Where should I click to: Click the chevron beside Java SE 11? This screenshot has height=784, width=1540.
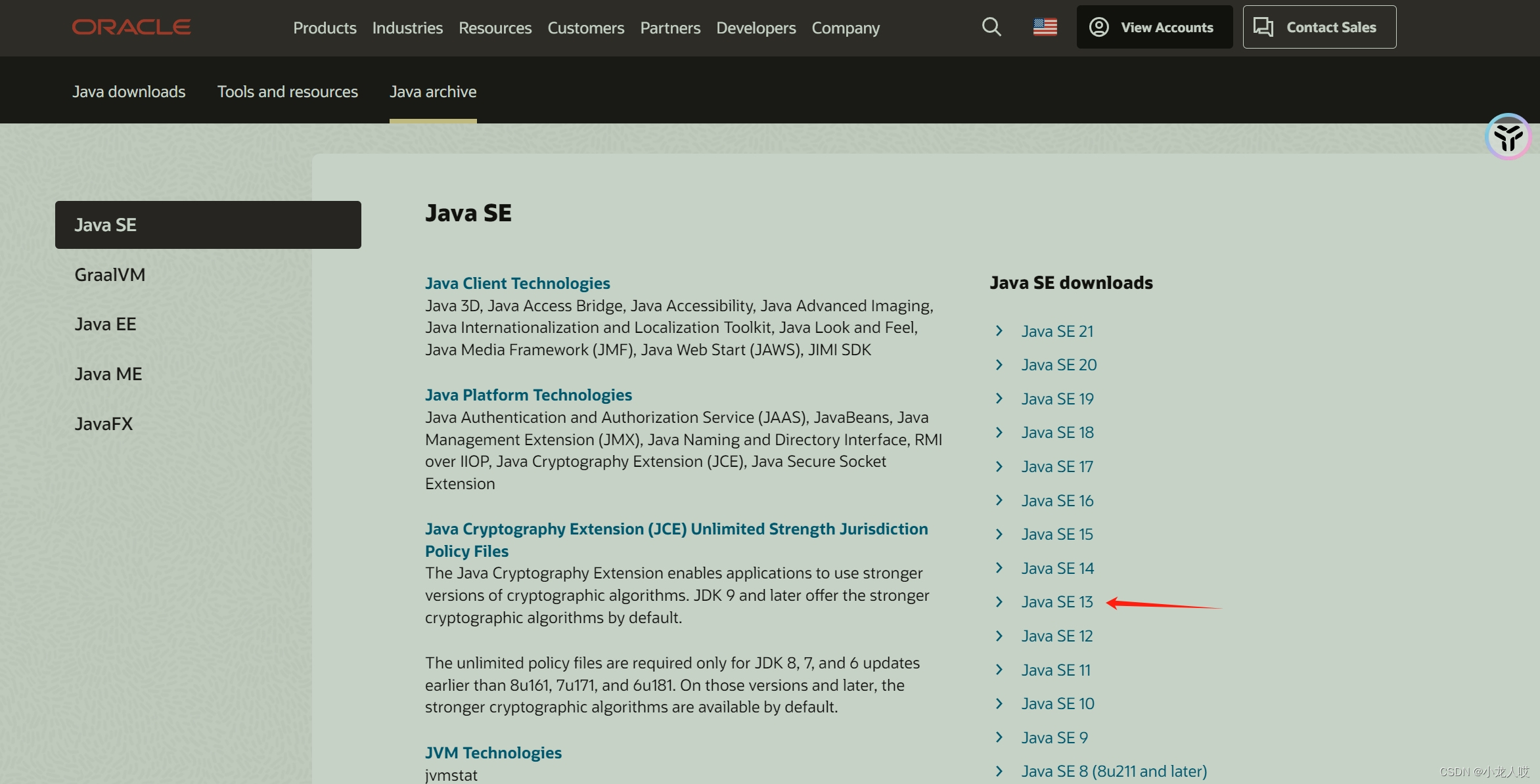click(x=999, y=670)
